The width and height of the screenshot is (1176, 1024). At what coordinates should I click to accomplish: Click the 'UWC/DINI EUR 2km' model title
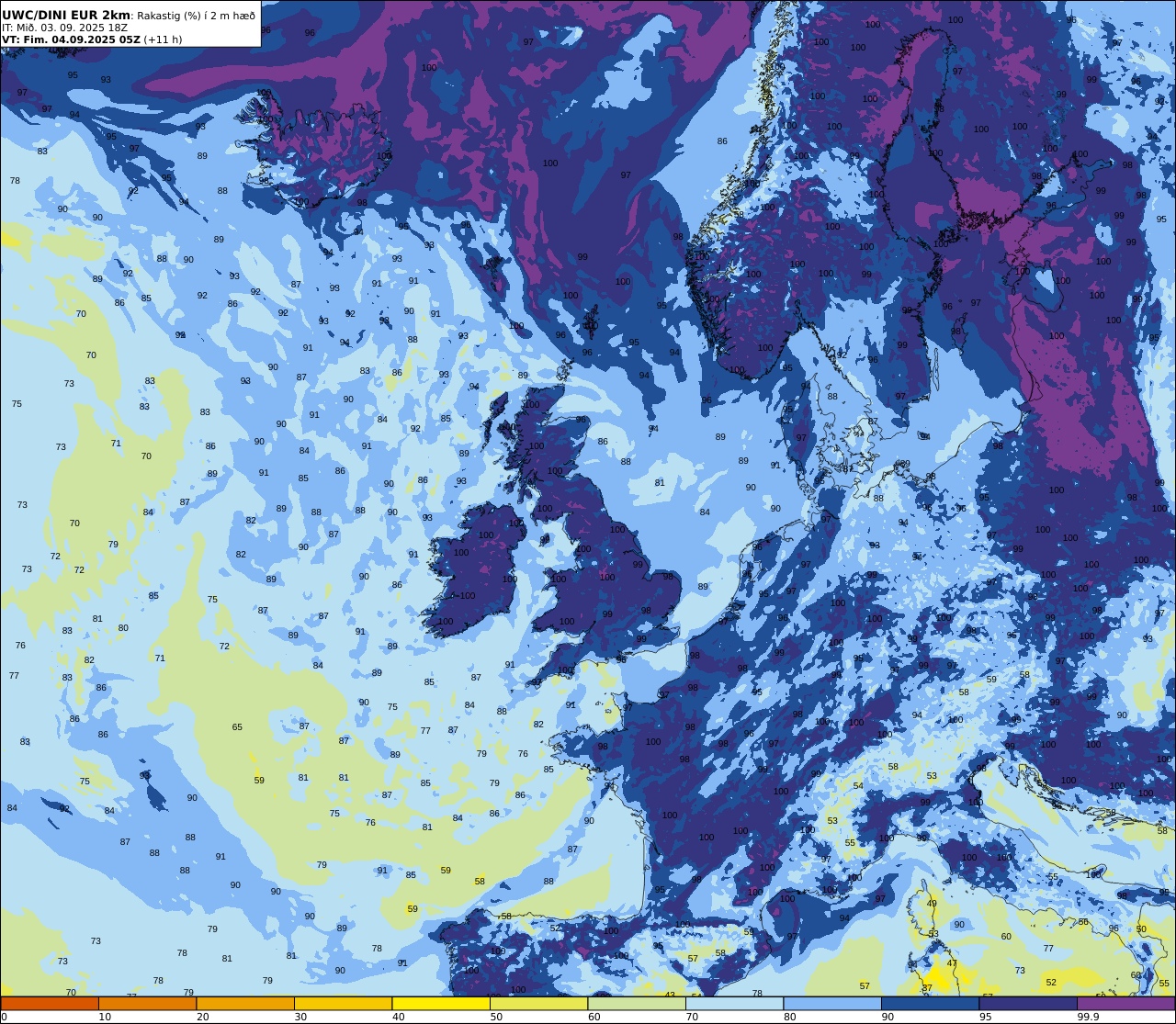[66, 16]
